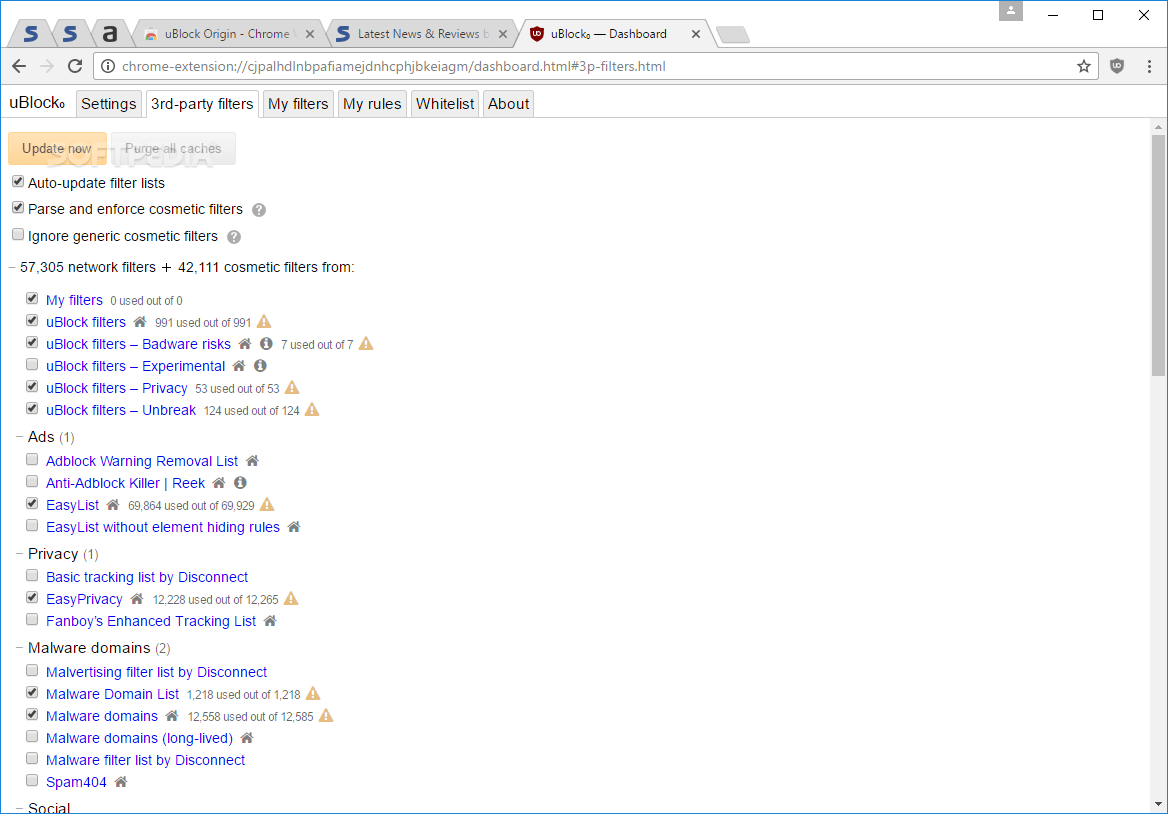
Task: Open the Settings tab
Action: pyautogui.click(x=108, y=103)
